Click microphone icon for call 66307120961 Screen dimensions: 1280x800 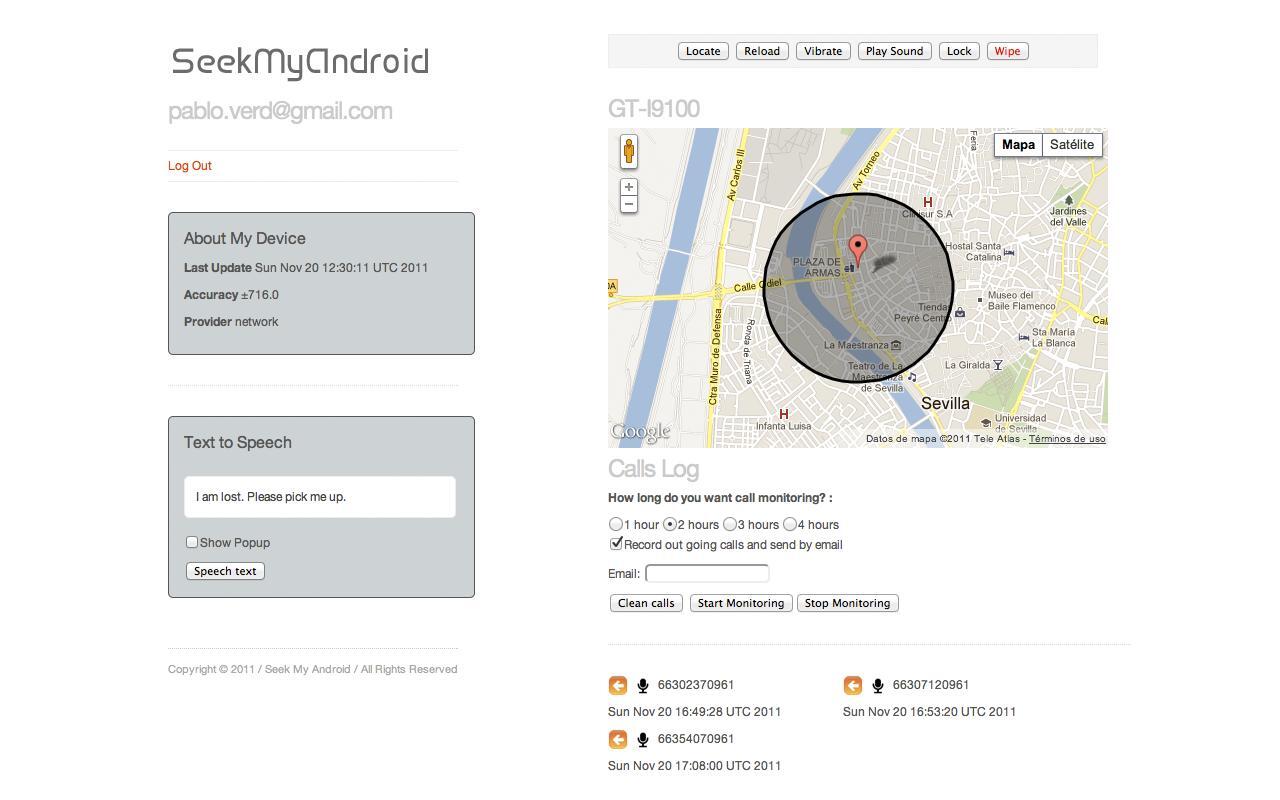click(878, 685)
